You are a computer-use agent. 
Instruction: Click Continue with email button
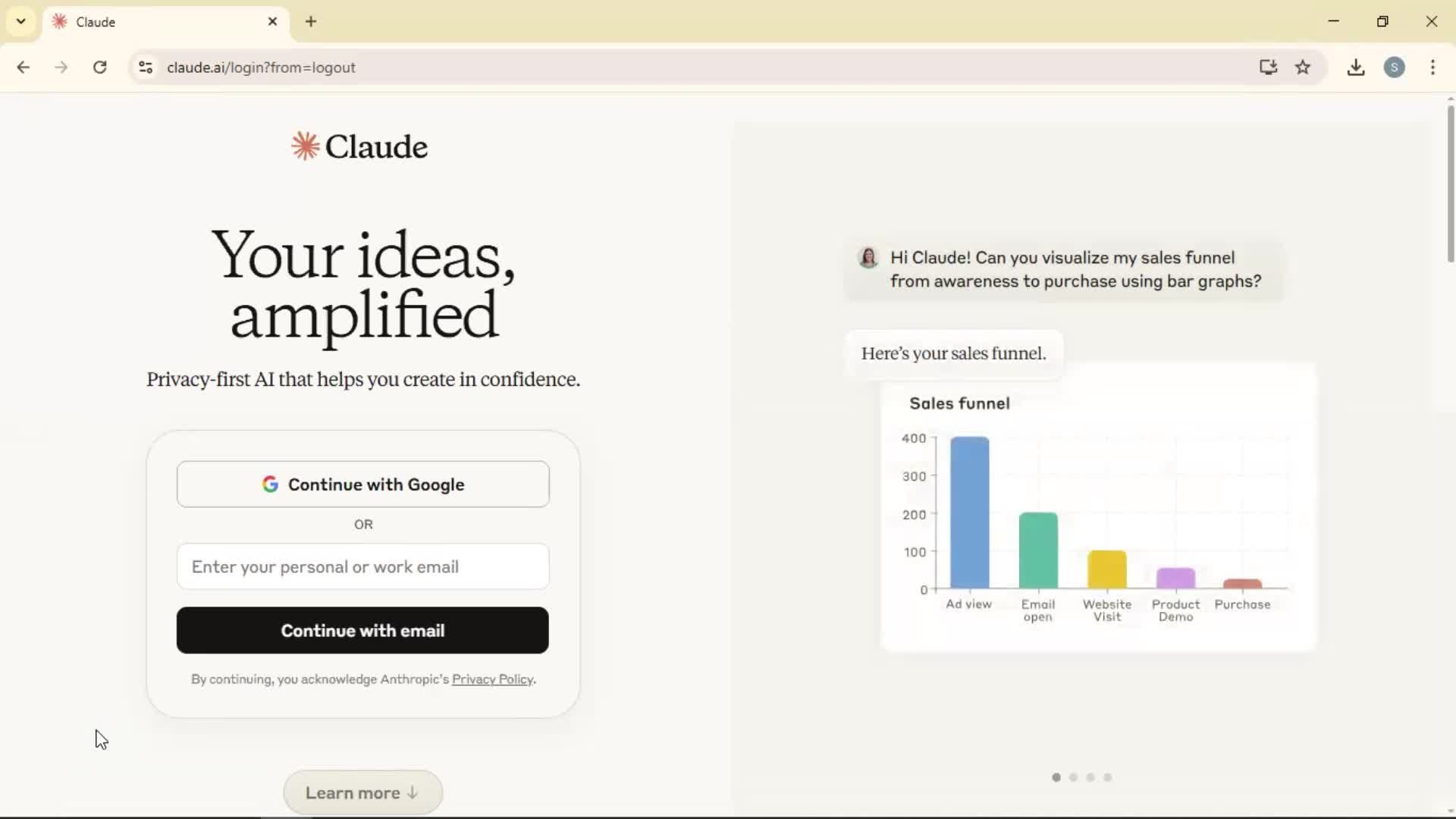(x=362, y=630)
